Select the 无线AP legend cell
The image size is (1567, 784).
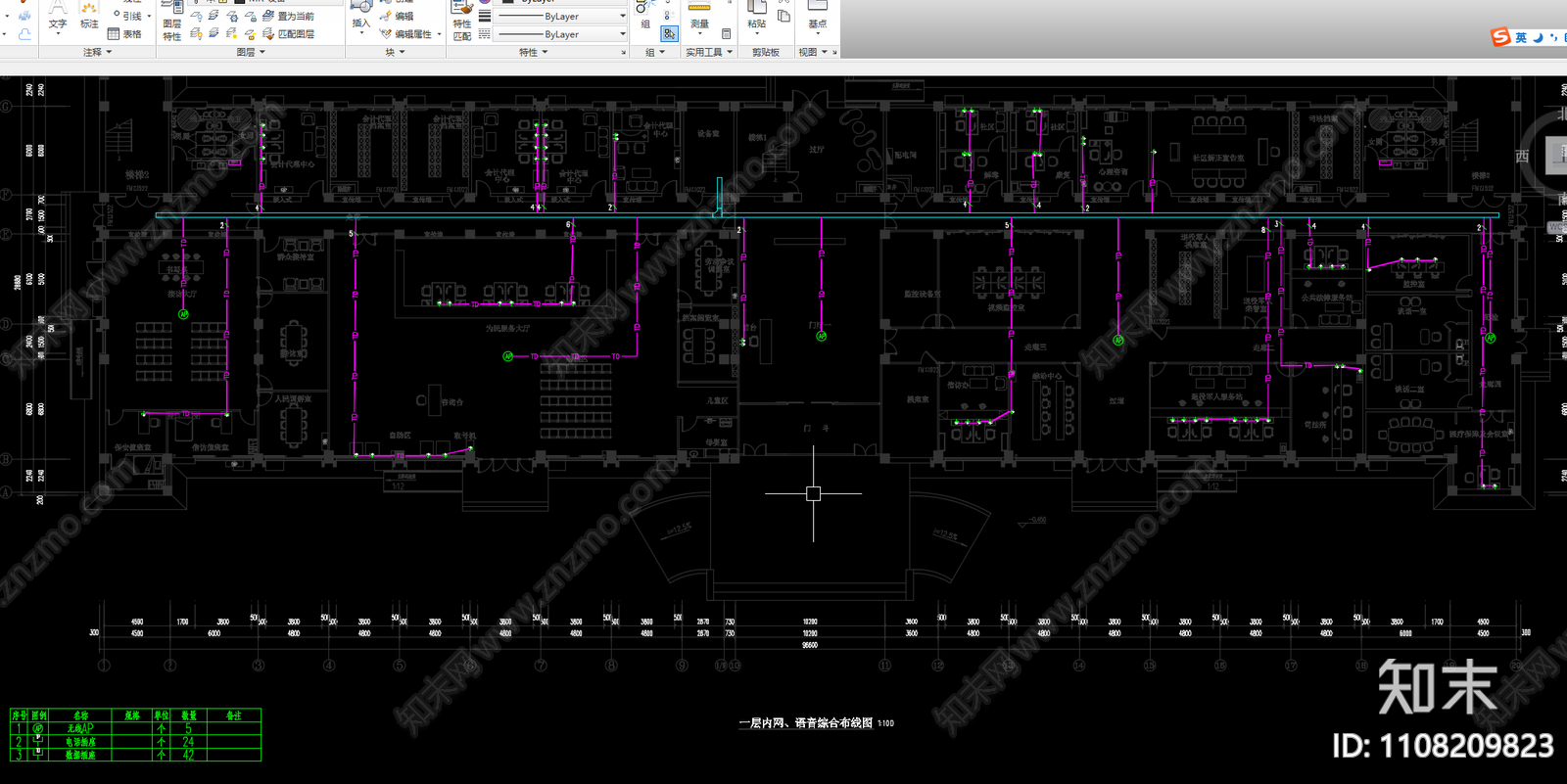80,729
